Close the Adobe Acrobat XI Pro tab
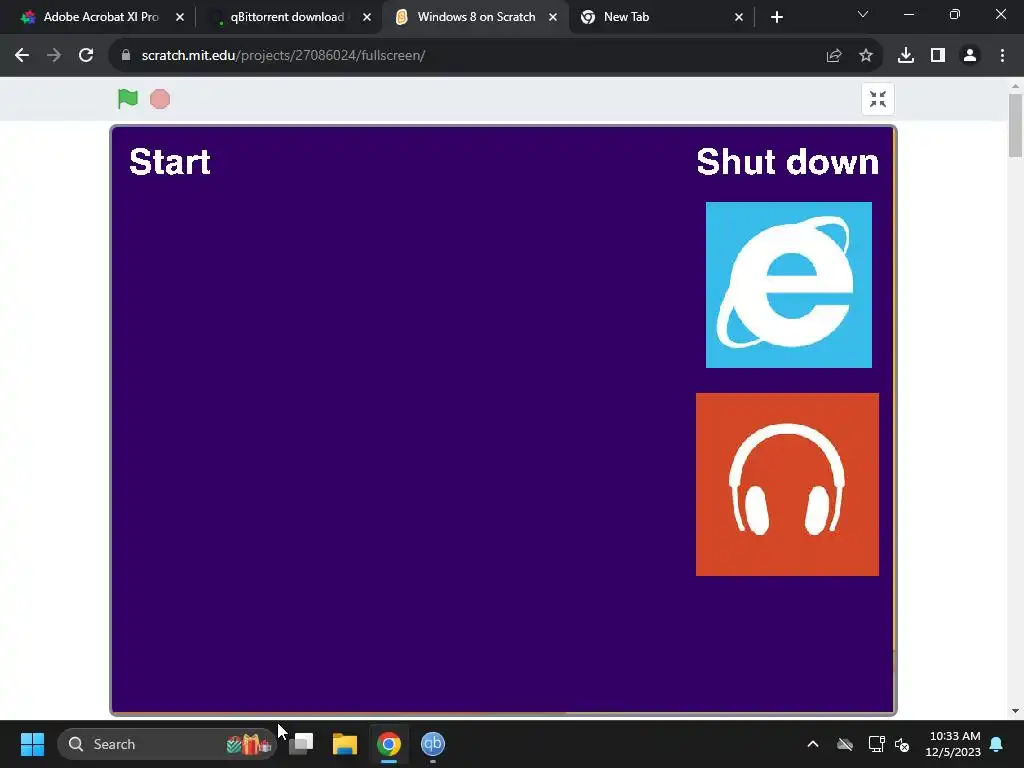This screenshot has width=1024, height=768. coord(180,17)
